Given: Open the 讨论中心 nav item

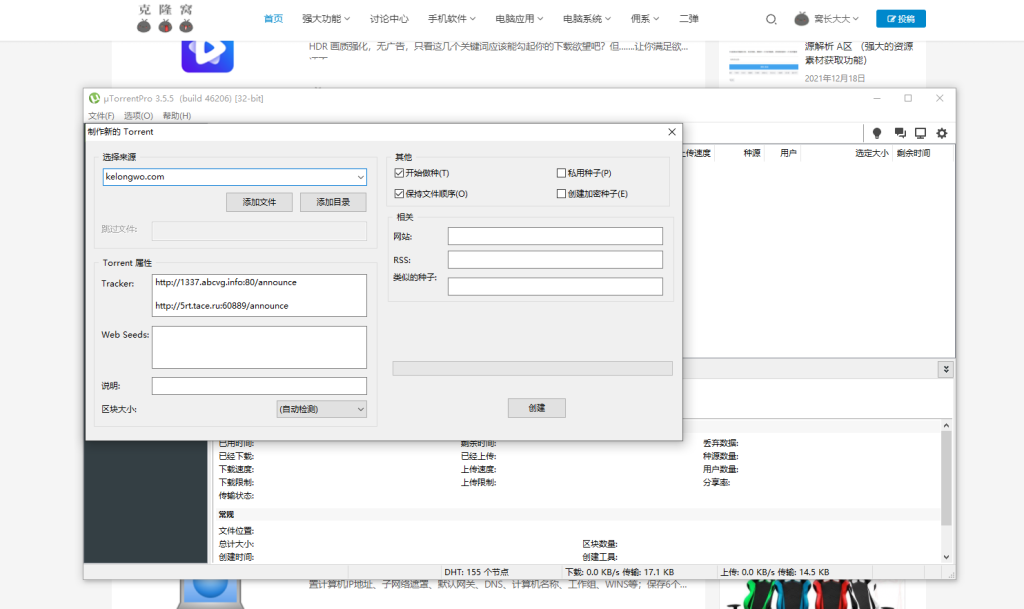Looking at the screenshot, I should (389, 19).
